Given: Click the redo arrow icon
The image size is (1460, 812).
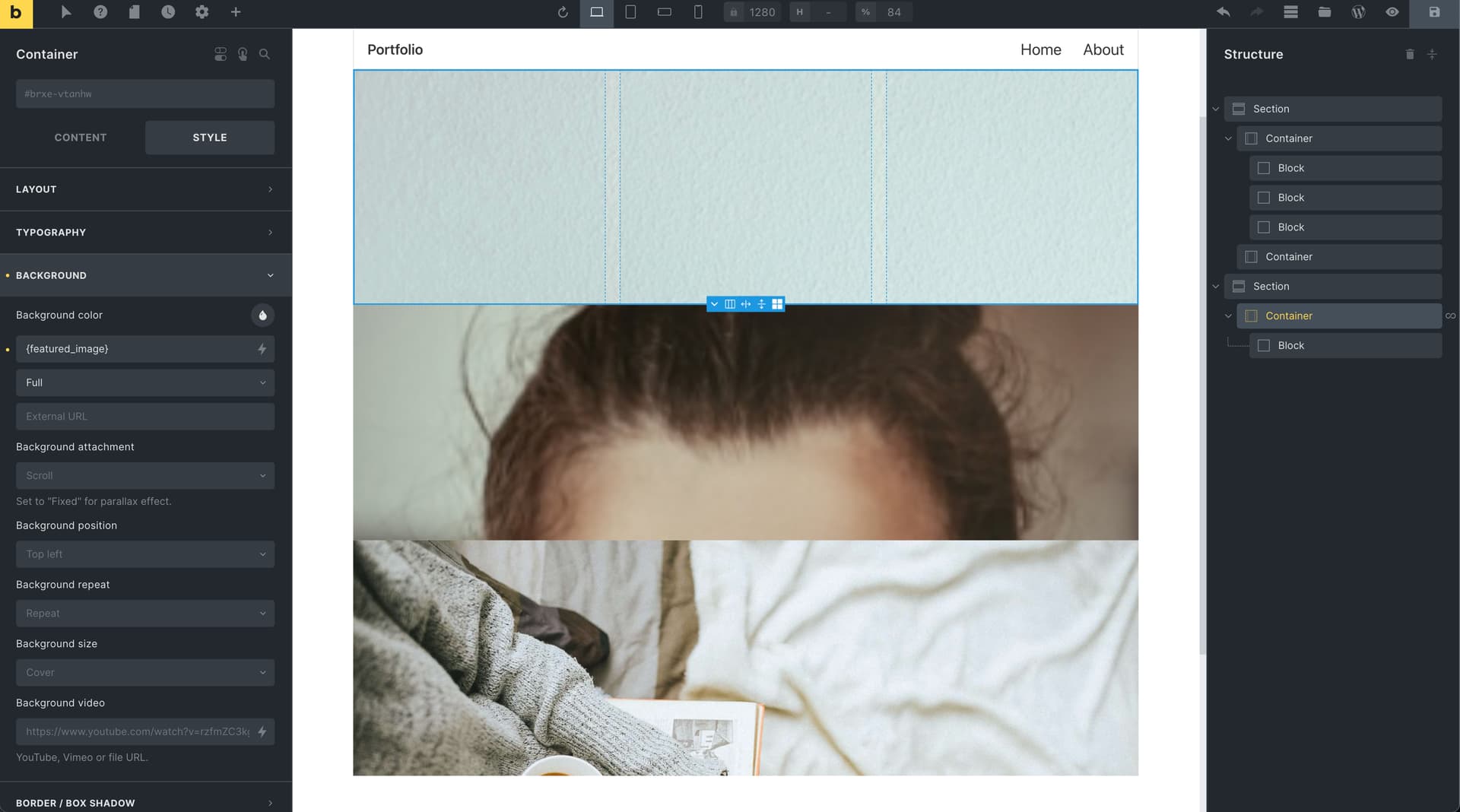Looking at the screenshot, I should click(1257, 12).
